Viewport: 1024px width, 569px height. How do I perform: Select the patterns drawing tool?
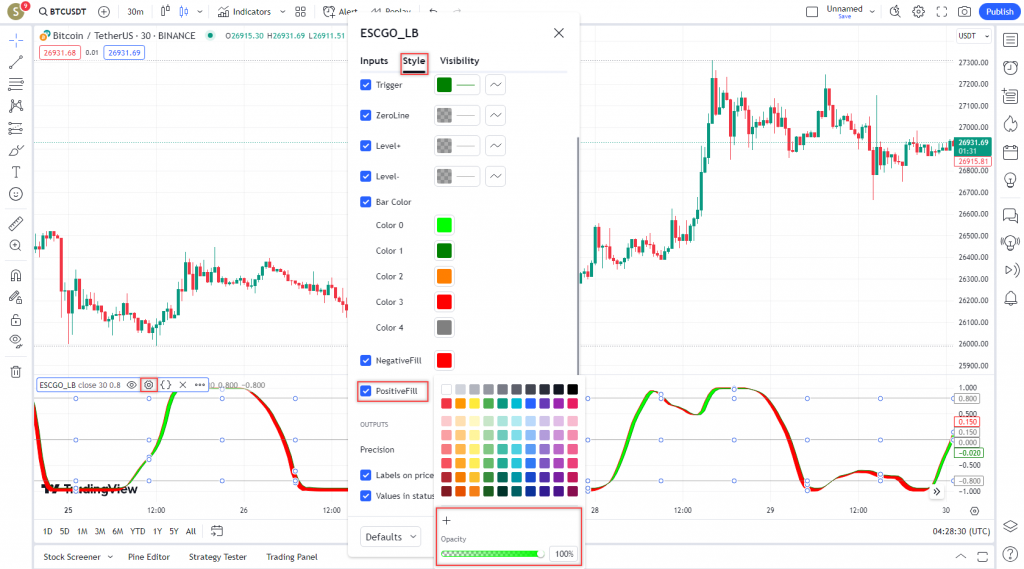coord(16,106)
